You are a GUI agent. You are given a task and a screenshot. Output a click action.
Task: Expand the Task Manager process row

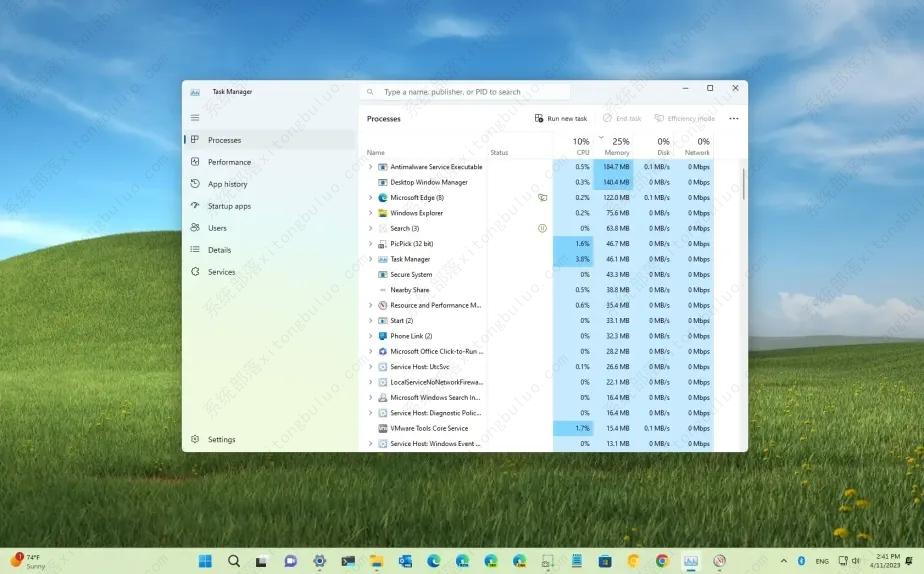coord(371,259)
